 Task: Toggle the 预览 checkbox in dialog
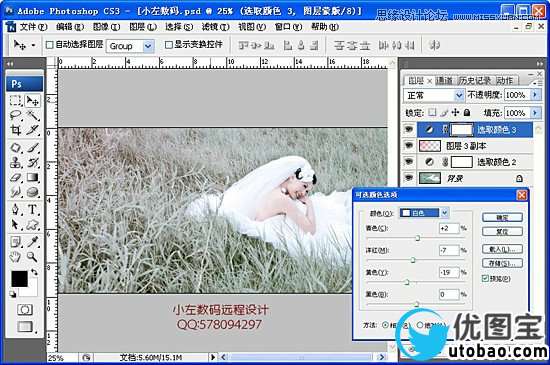(x=485, y=278)
